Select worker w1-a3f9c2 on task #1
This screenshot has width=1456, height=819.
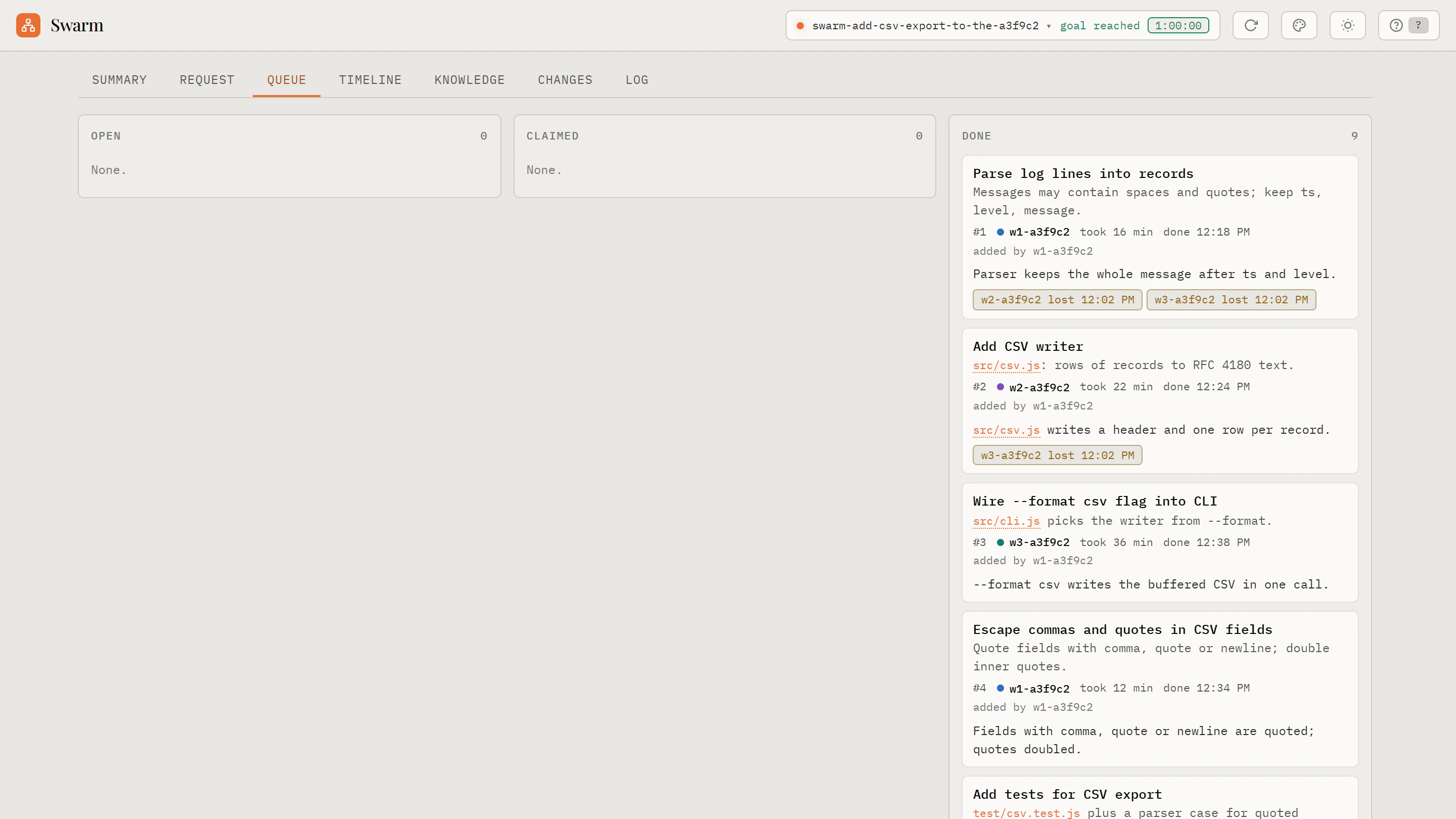[x=1039, y=232]
